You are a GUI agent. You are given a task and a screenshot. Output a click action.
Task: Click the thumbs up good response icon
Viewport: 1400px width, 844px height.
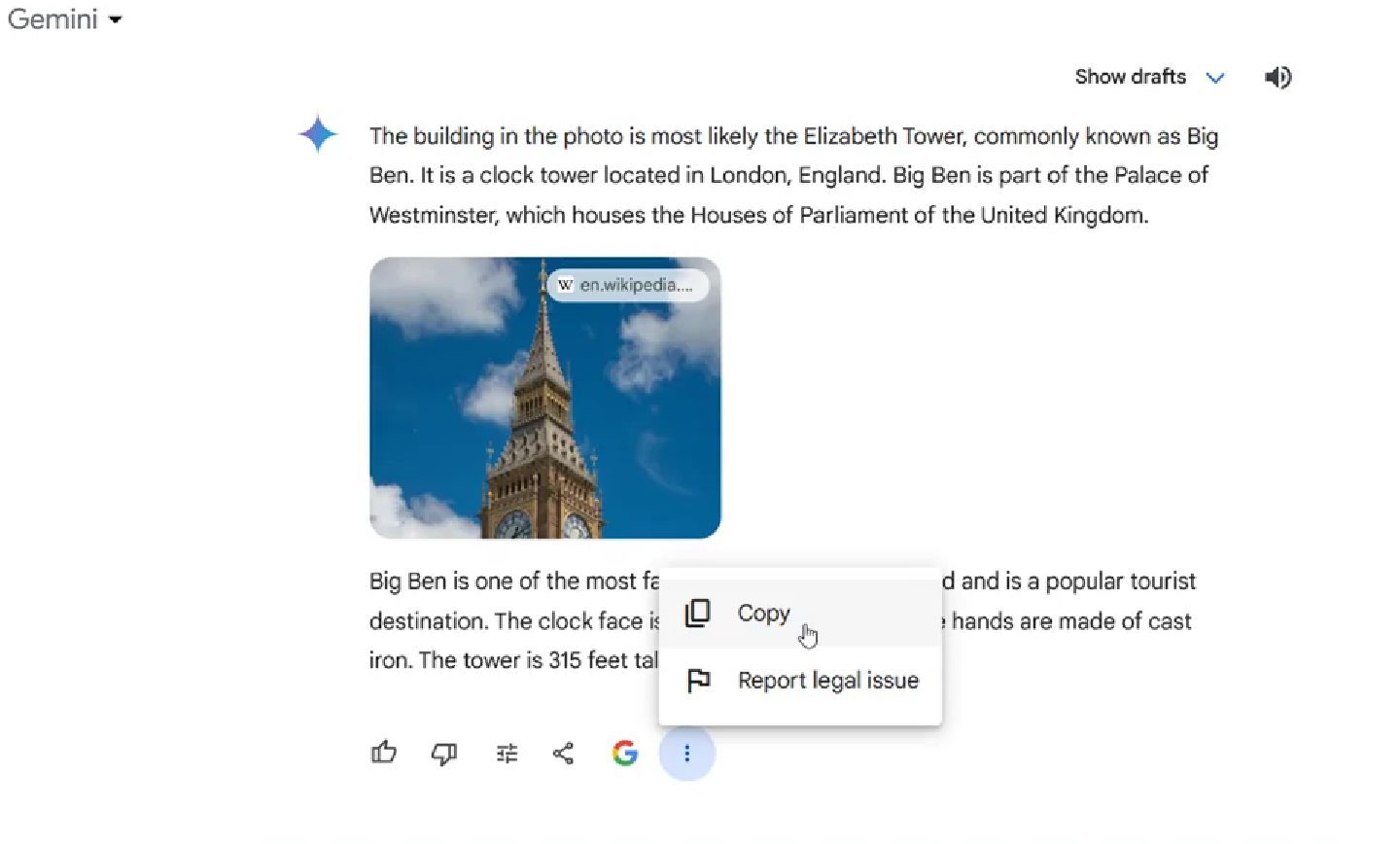pyautogui.click(x=384, y=753)
